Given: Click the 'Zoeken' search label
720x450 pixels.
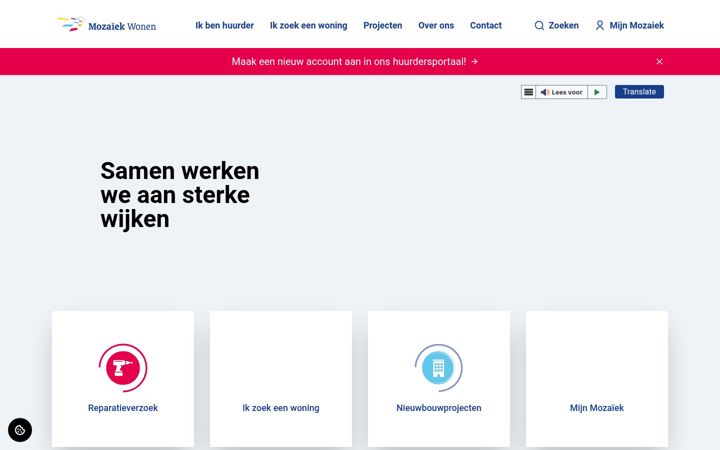Looking at the screenshot, I should coord(563,25).
